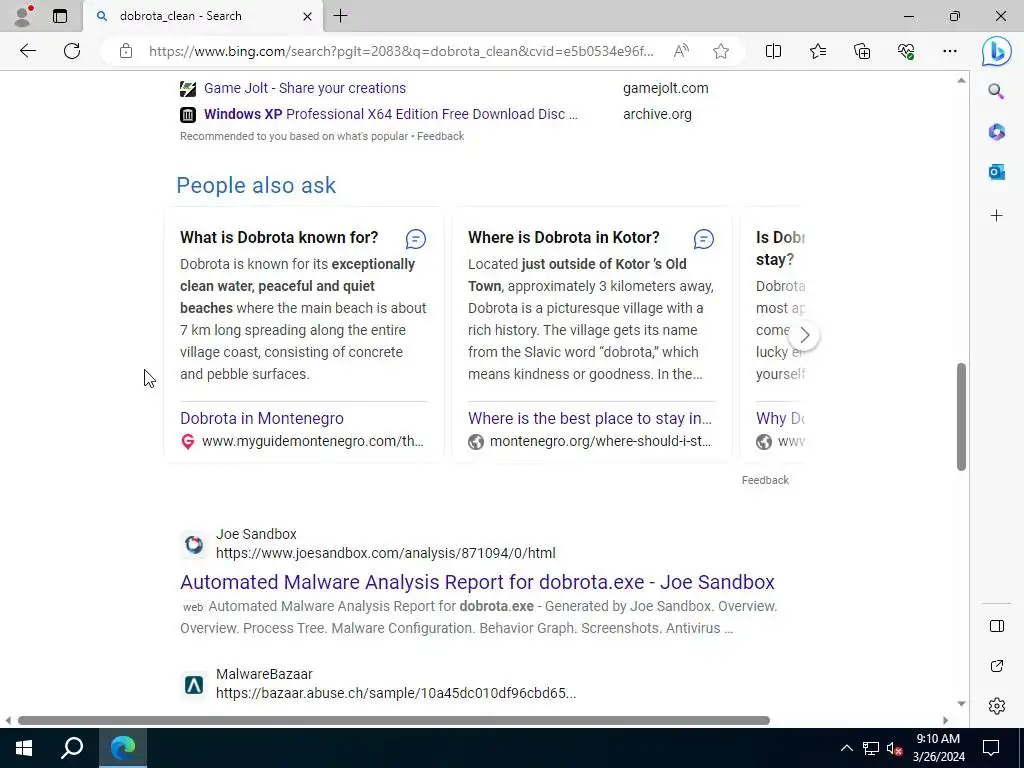The height and width of the screenshot is (768, 1024).
Task: Open link in new window sidebar icon
Action: pyautogui.click(x=997, y=666)
